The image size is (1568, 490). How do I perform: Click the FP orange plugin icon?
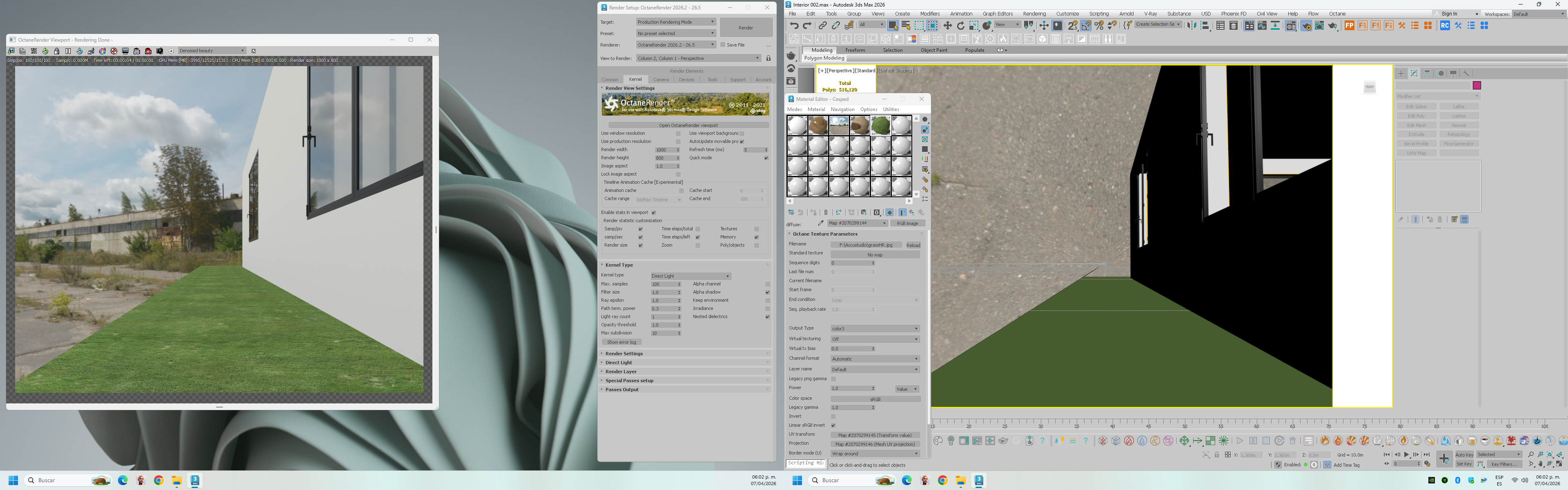click(x=1350, y=26)
